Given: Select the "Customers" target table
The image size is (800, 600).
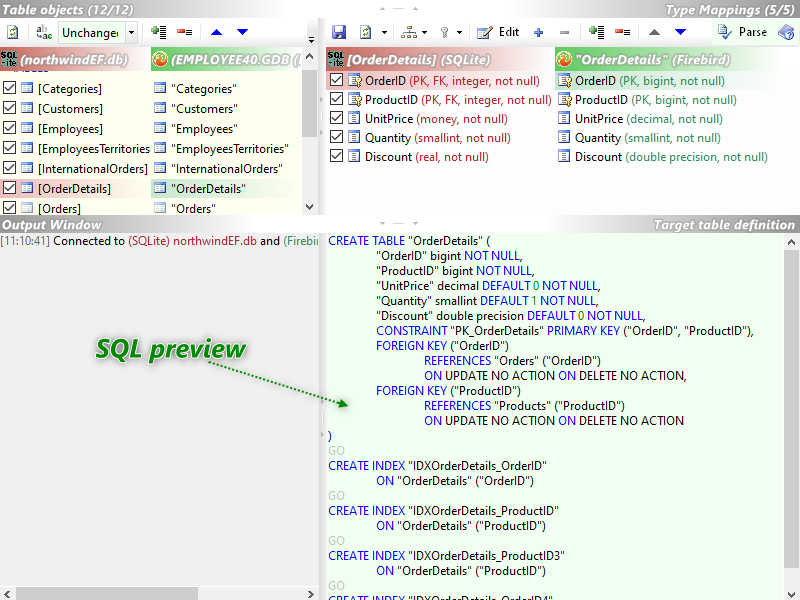Looking at the screenshot, I should click(x=204, y=109).
